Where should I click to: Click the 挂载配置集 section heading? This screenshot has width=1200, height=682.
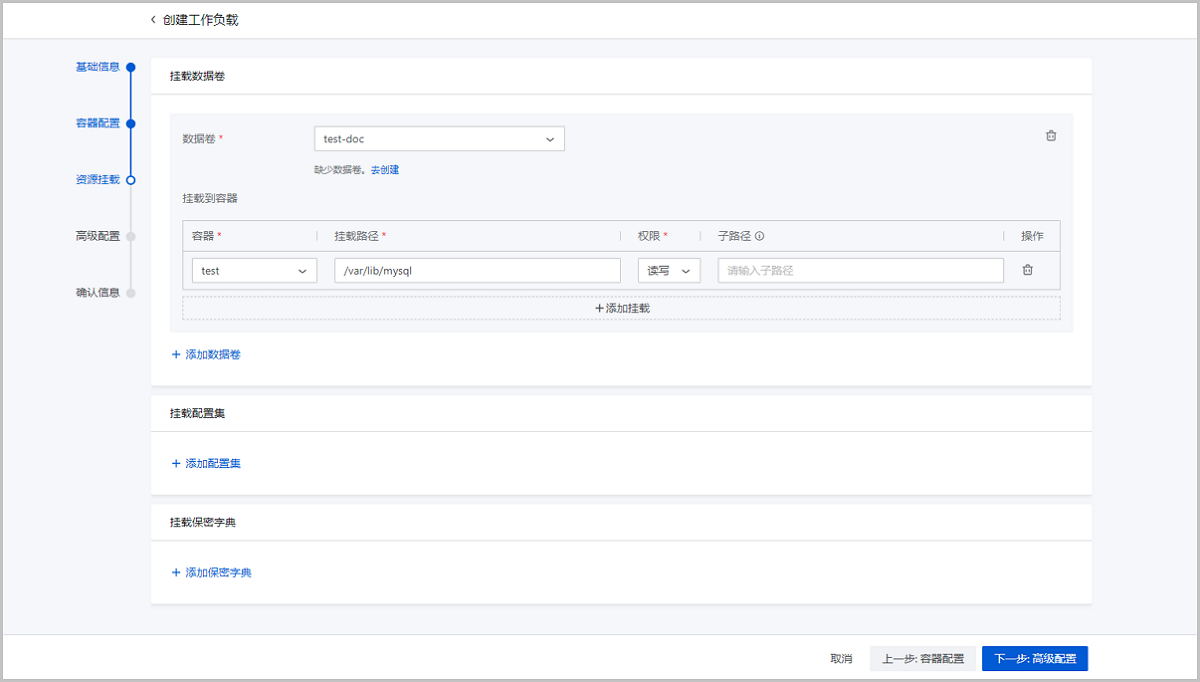(x=197, y=413)
